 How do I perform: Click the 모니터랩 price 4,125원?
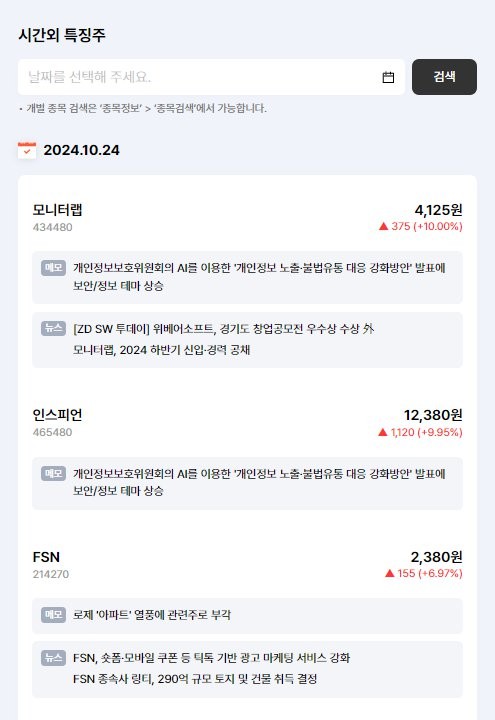point(439,210)
